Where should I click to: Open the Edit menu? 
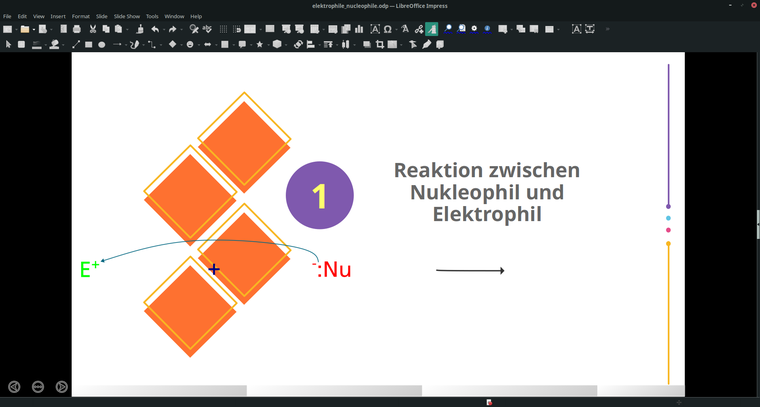(x=22, y=16)
